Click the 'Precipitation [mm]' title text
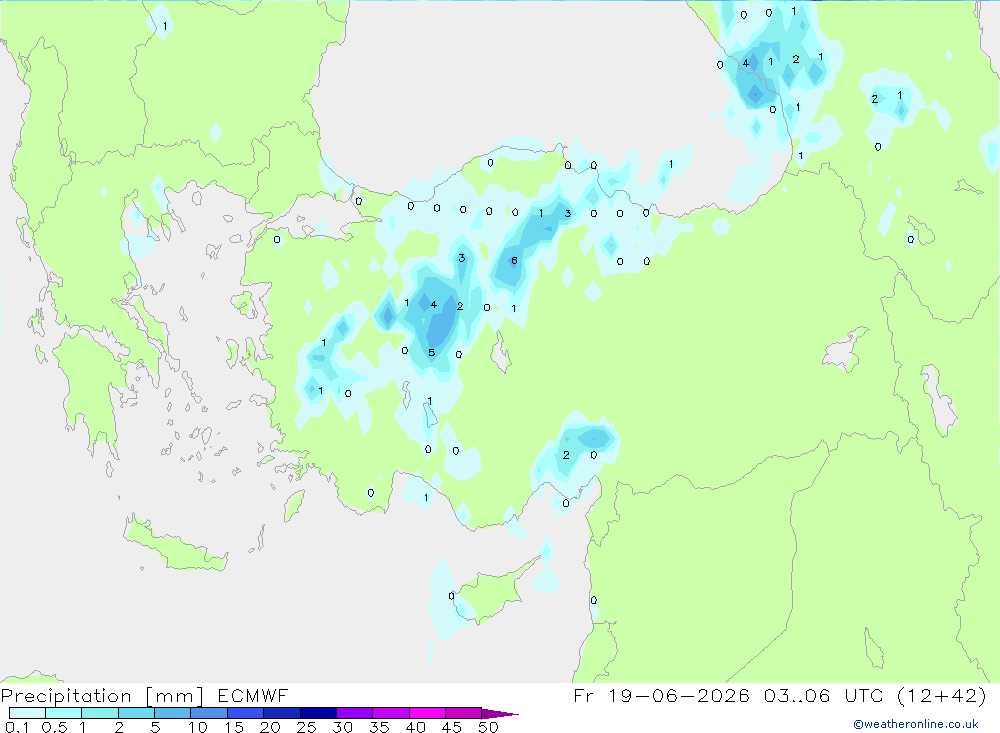Screen dimensions: 1000x733 click(102, 696)
